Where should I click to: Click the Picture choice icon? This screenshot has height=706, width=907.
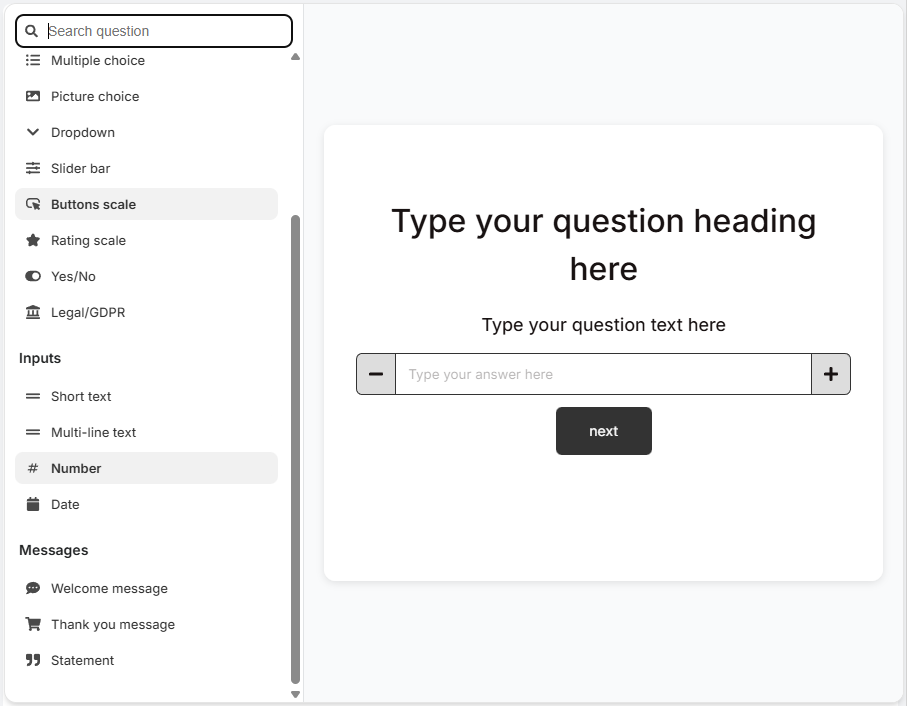click(x=33, y=96)
